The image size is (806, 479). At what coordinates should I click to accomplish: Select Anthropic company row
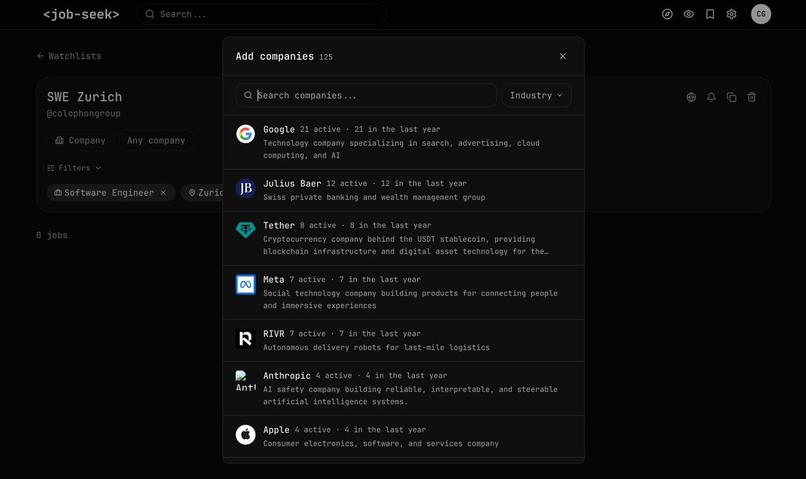tap(404, 389)
